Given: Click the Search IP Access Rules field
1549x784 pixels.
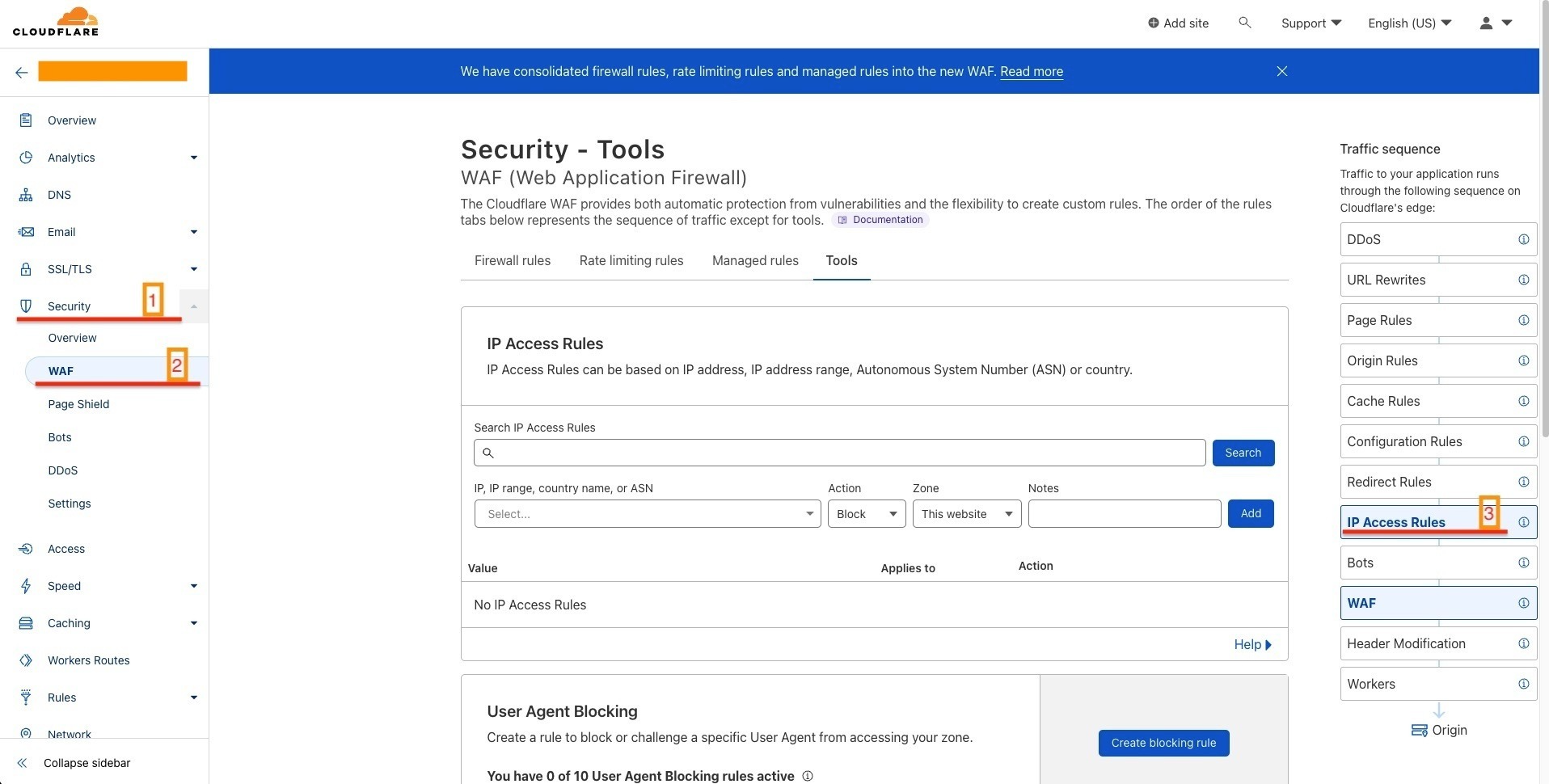Looking at the screenshot, I should pyautogui.click(x=840, y=453).
